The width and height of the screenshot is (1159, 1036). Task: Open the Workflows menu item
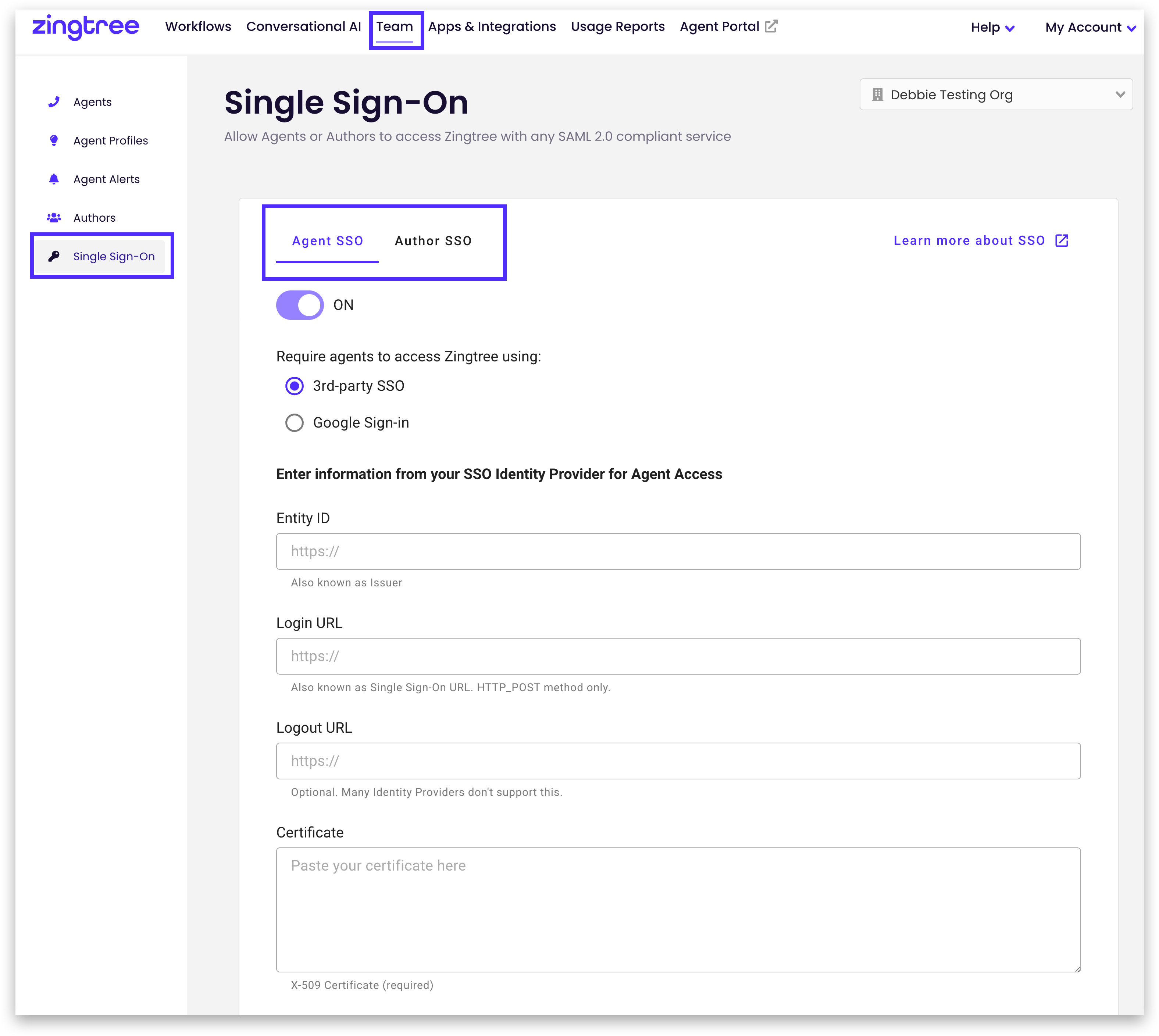coord(198,26)
